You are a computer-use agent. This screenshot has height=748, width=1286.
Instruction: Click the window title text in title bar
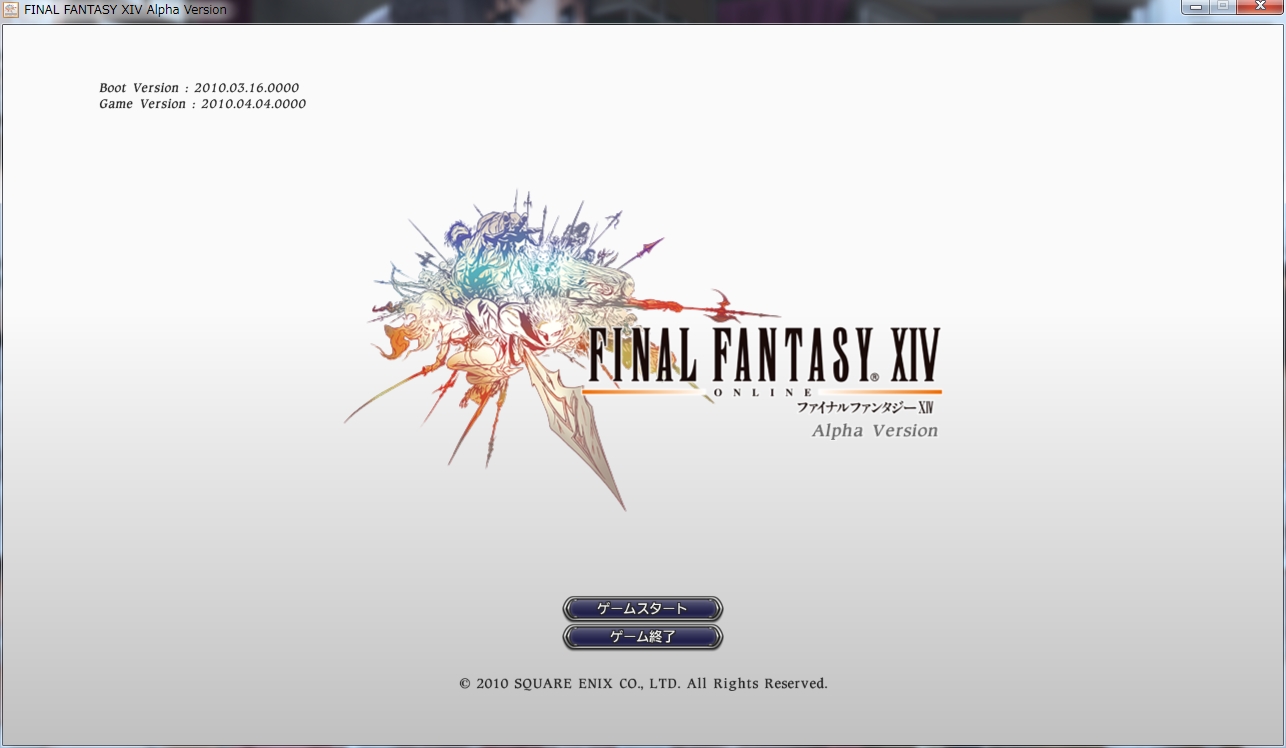tap(125, 9)
